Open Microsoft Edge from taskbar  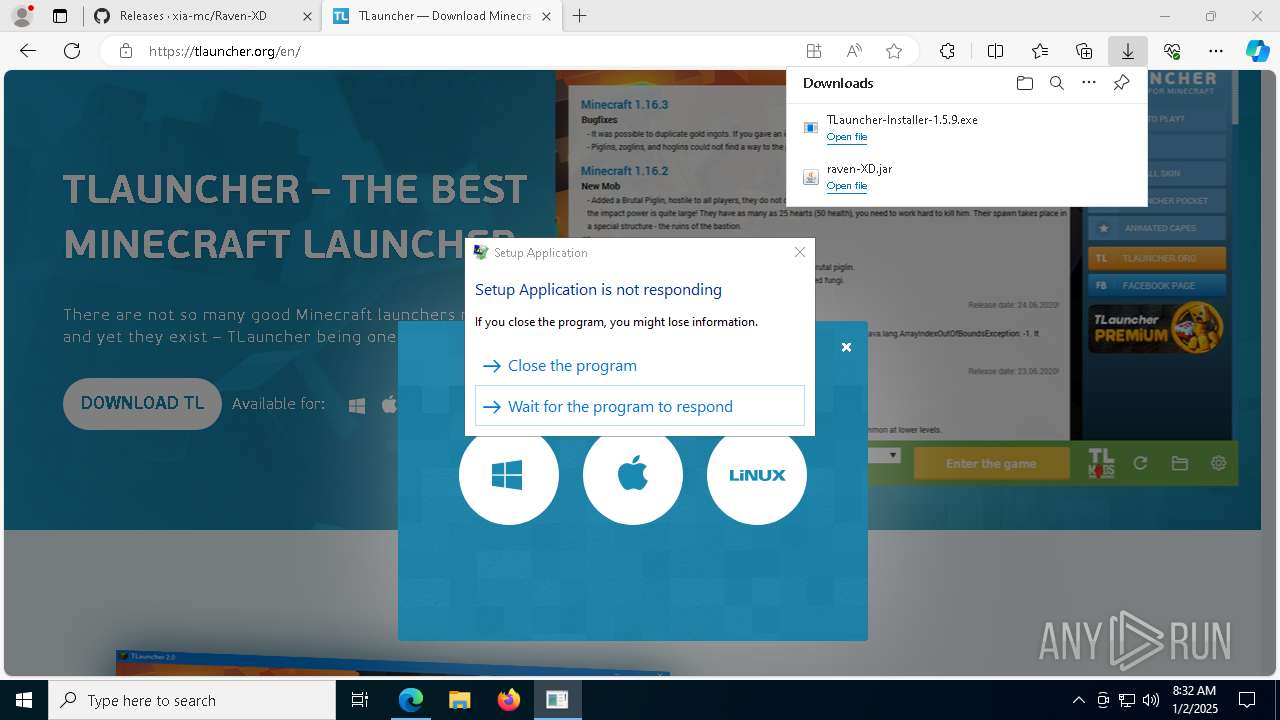tap(411, 700)
